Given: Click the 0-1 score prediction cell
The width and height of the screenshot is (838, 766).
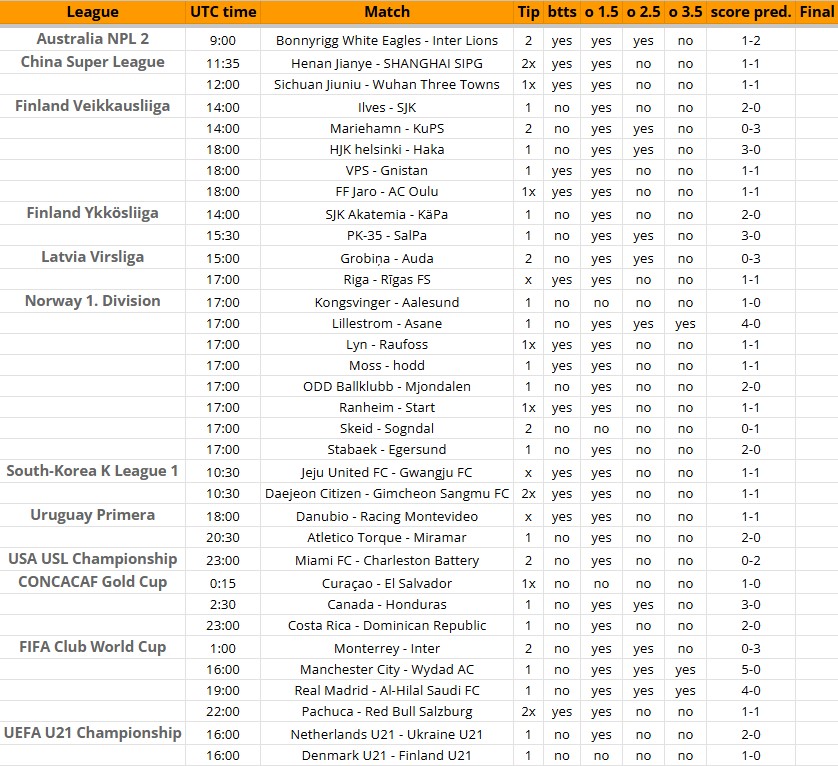Looking at the screenshot, I should [750, 428].
